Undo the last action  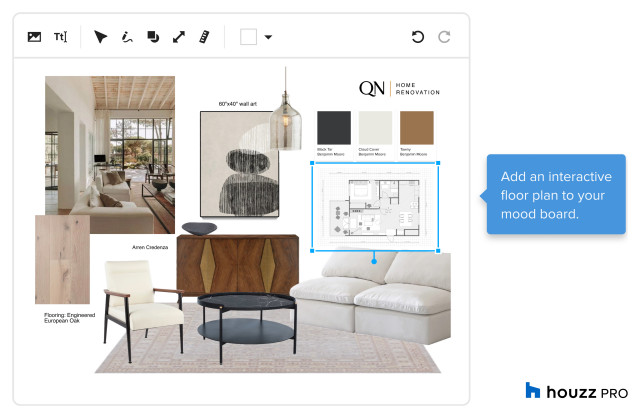click(418, 37)
